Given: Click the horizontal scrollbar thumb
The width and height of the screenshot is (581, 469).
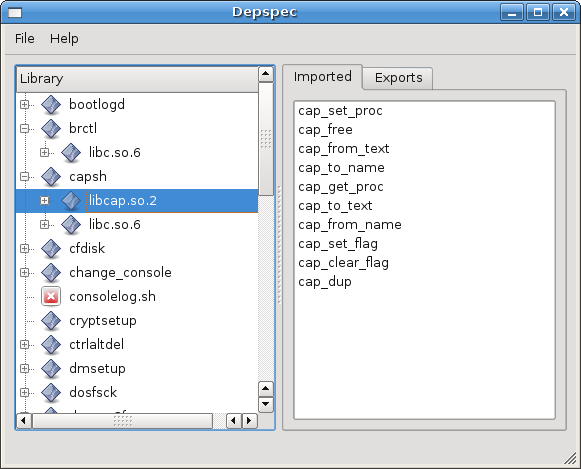Looking at the screenshot, I should coord(122,421).
